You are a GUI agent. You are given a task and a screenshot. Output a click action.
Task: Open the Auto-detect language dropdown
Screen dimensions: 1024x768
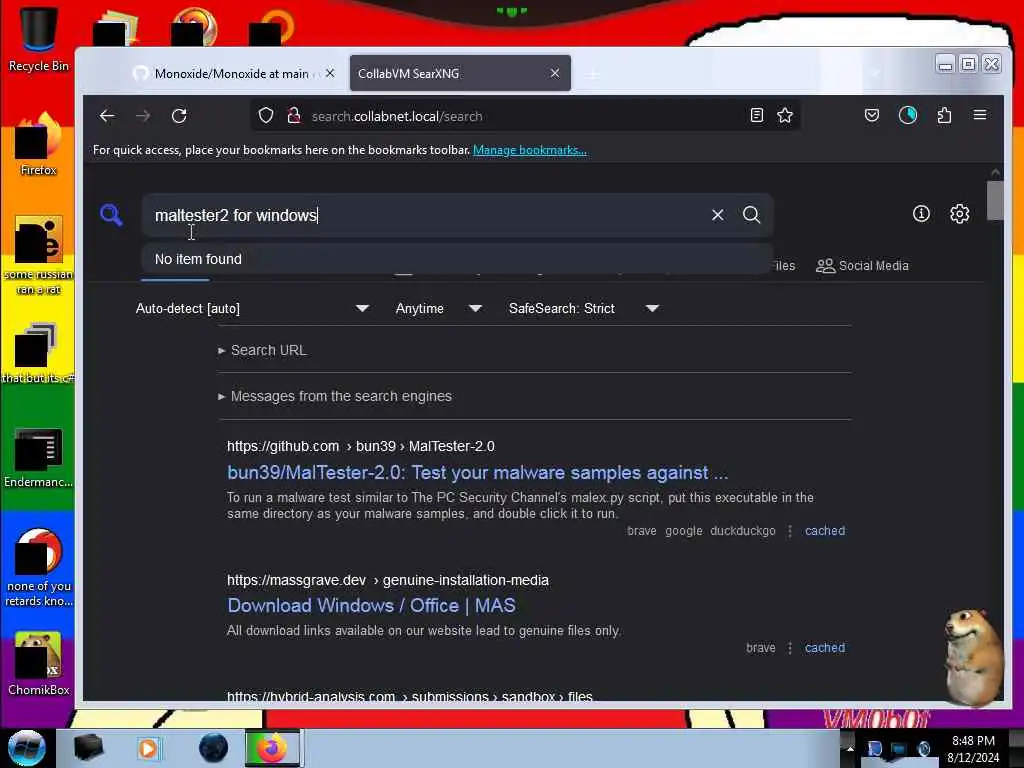click(252, 308)
